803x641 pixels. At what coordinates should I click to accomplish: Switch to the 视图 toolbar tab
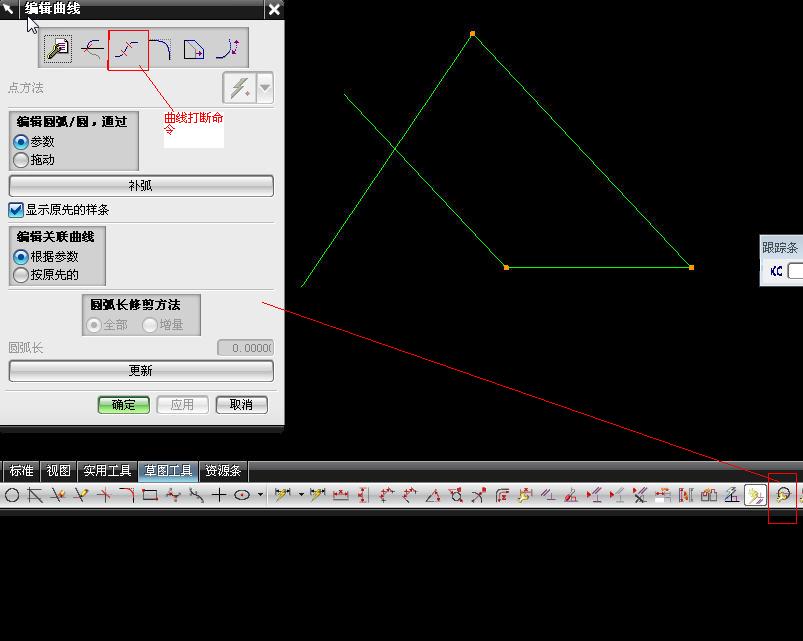click(58, 471)
